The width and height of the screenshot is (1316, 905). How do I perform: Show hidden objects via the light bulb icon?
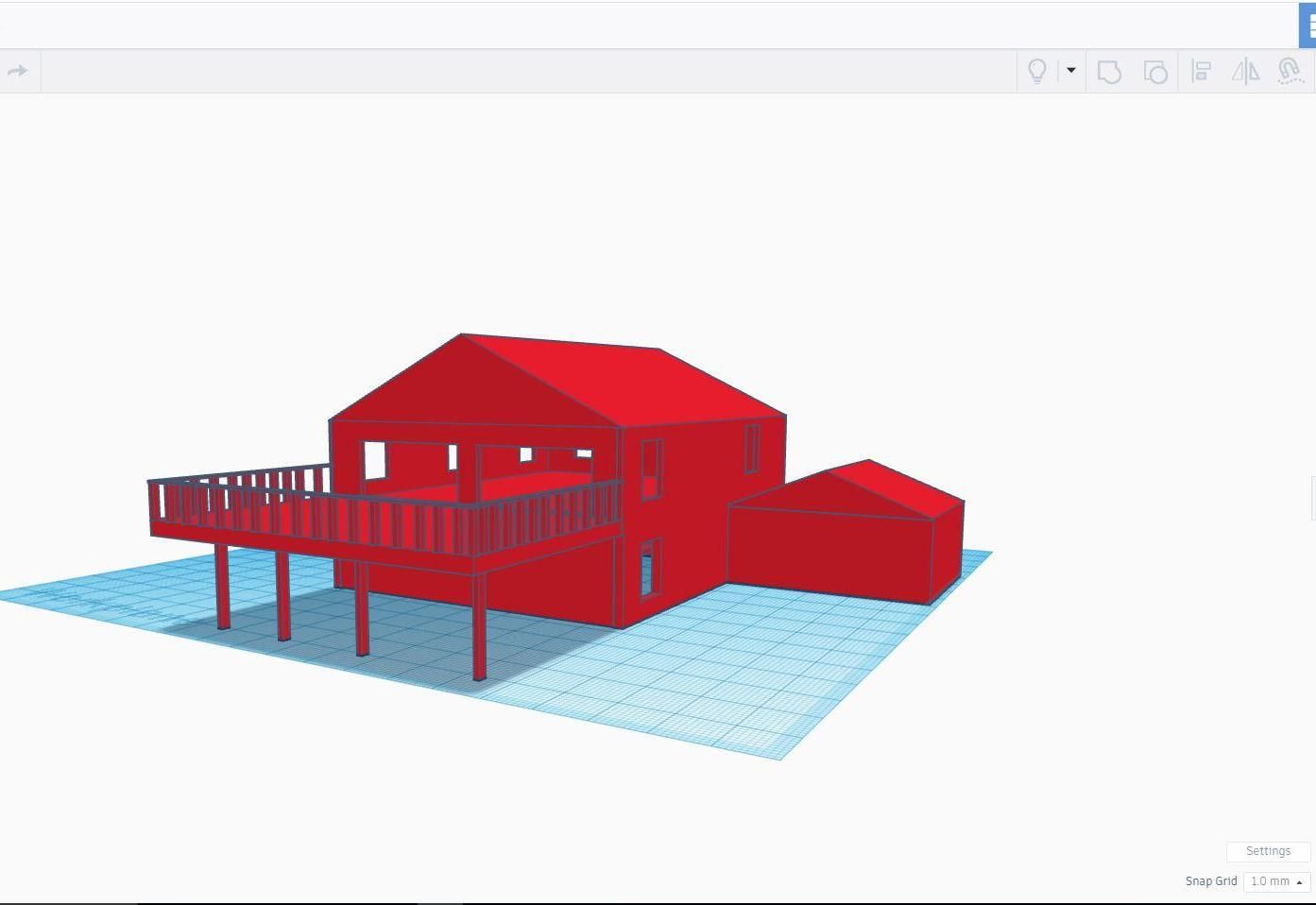(1036, 71)
